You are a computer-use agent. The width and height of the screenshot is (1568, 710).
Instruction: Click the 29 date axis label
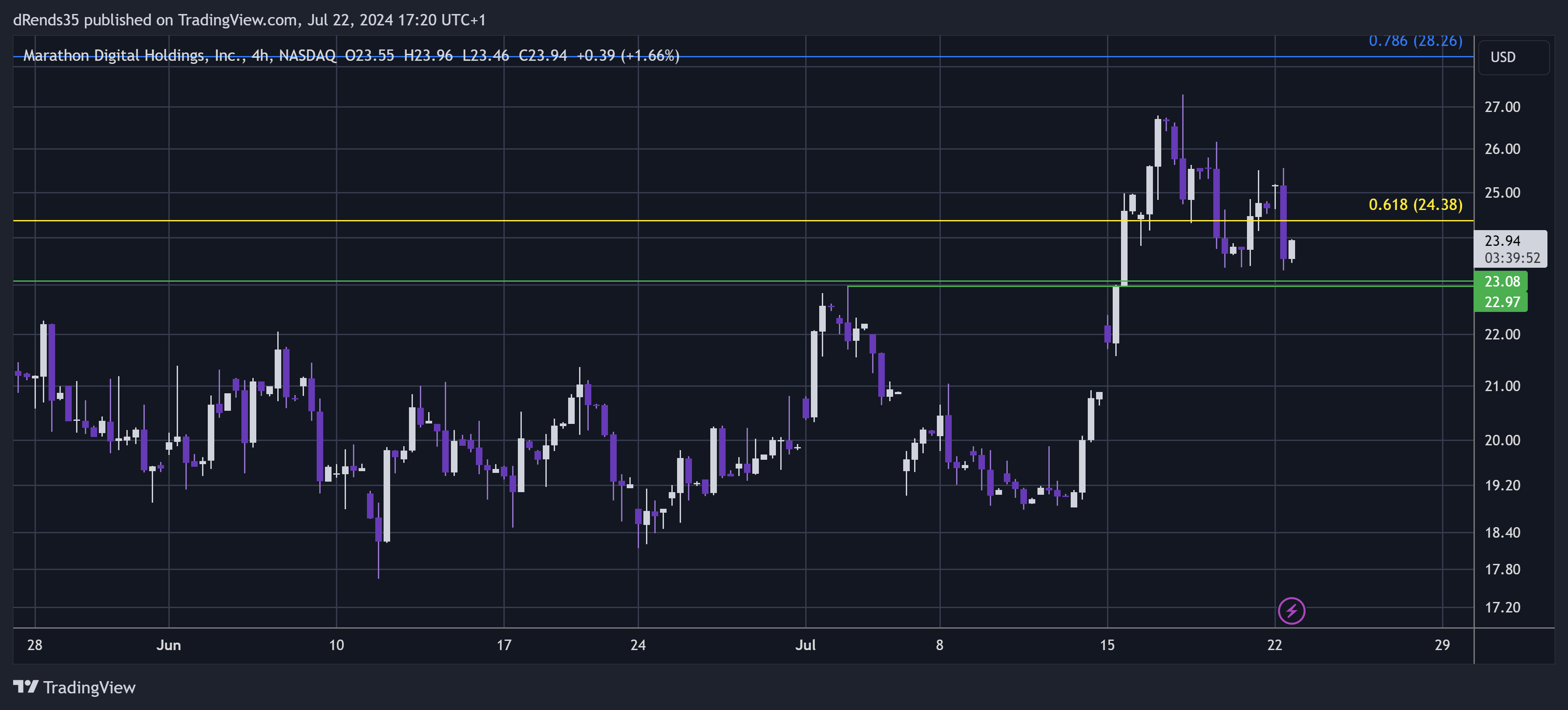tap(1442, 645)
